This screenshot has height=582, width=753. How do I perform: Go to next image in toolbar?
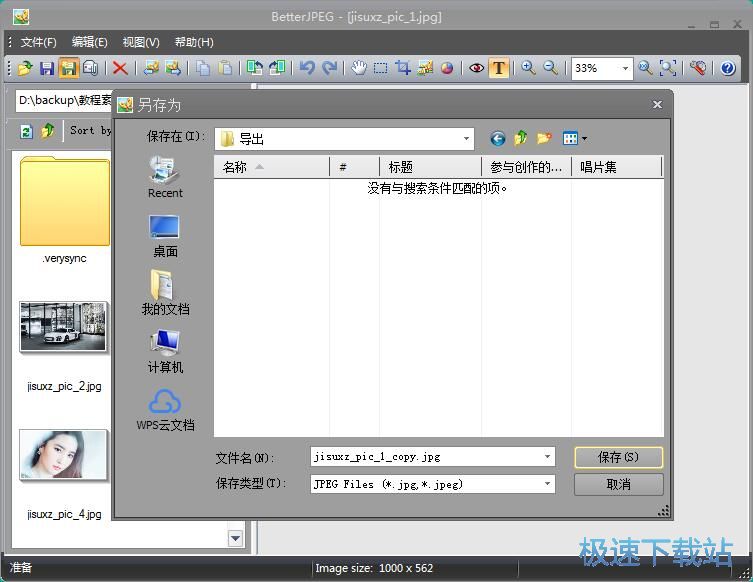[x=172, y=68]
